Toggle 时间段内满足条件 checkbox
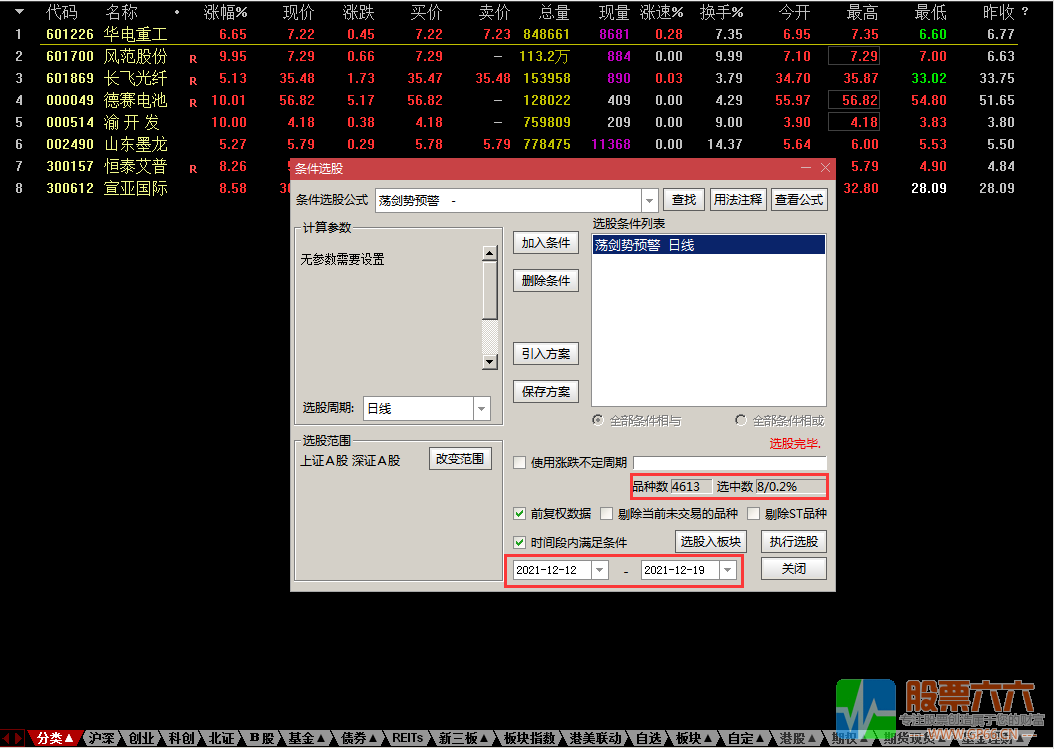Screen dimensions: 1054x749 pyautogui.click(x=519, y=542)
